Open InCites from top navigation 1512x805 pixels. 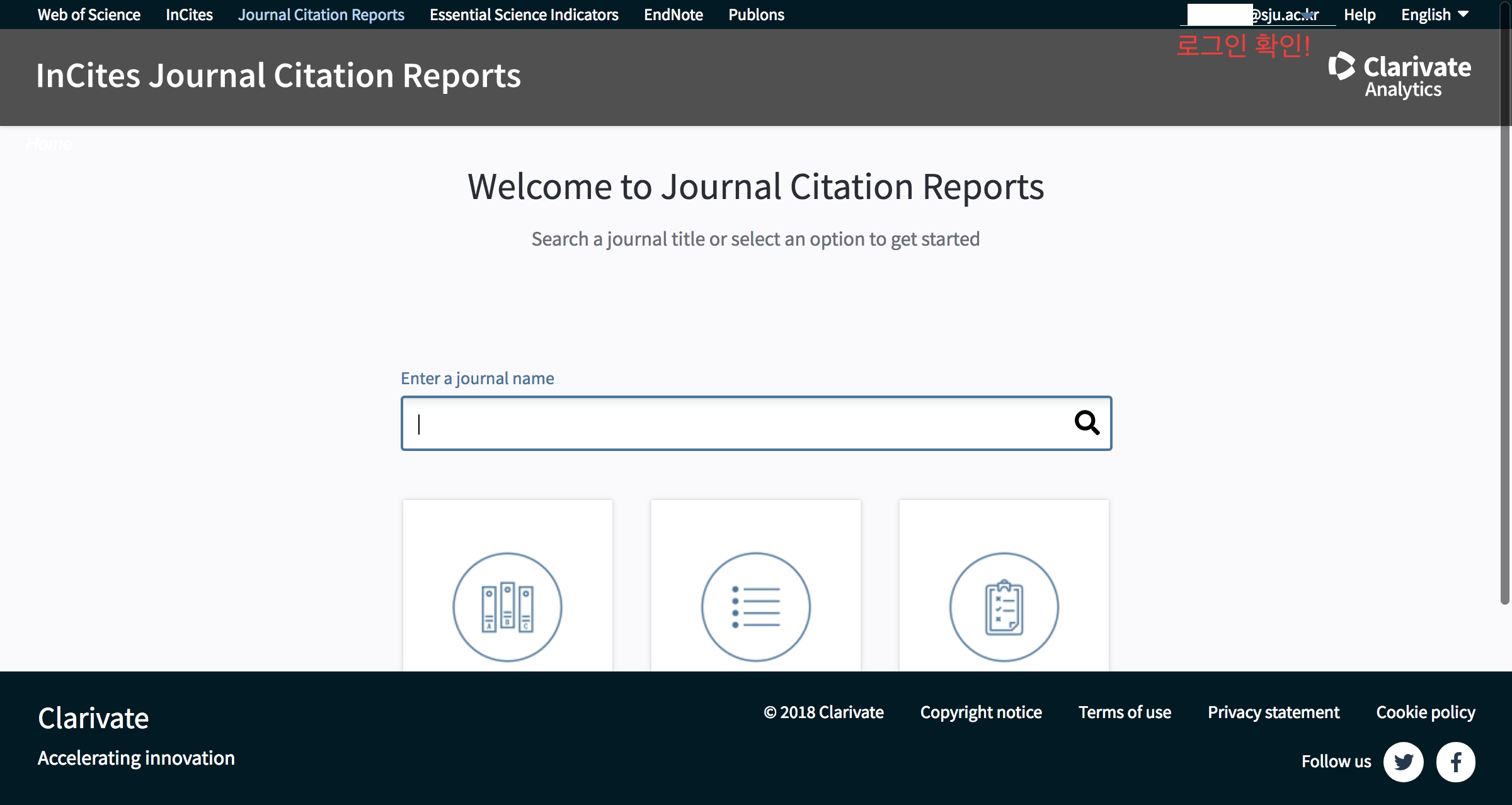coord(189,14)
